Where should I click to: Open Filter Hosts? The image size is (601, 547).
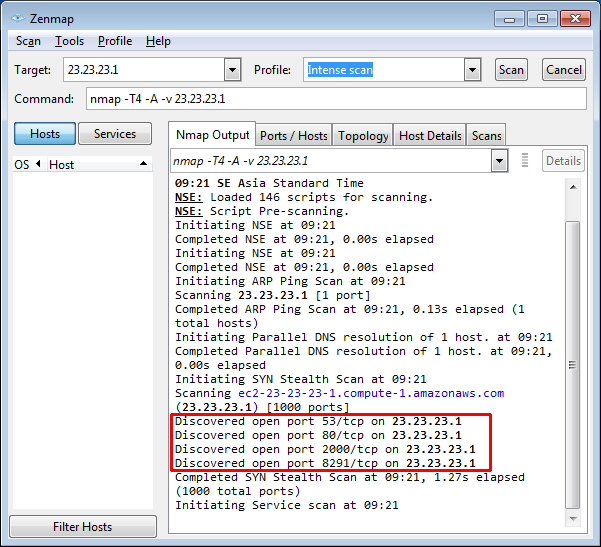click(83, 527)
